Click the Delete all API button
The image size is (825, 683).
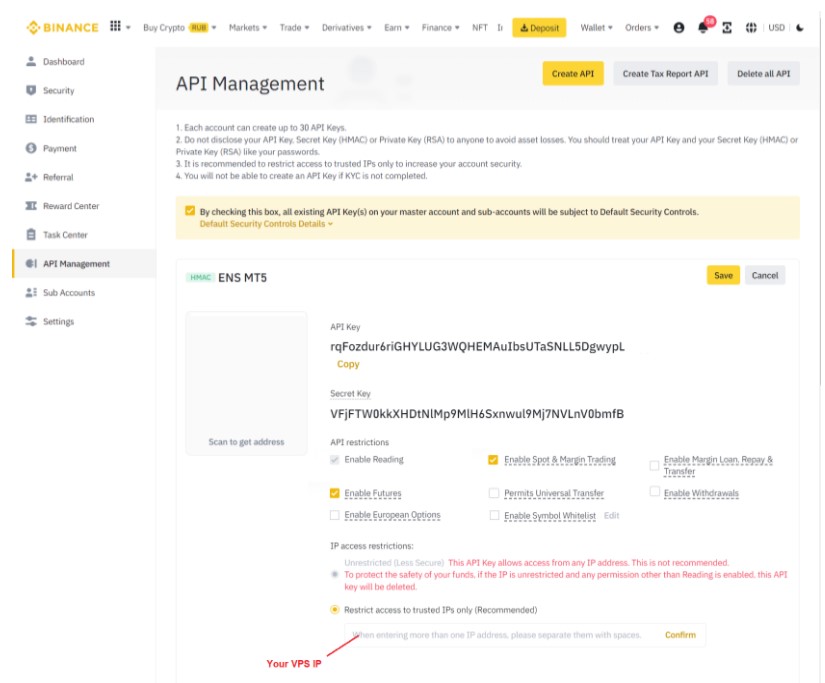tap(763, 74)
